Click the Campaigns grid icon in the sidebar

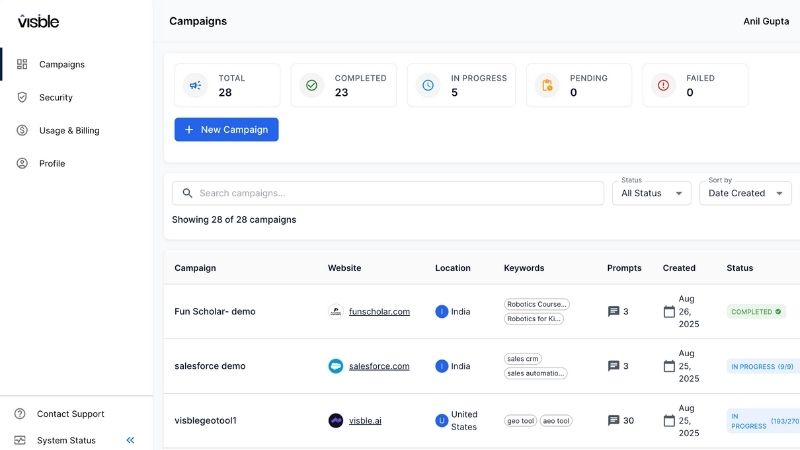[x=22, y=64]
